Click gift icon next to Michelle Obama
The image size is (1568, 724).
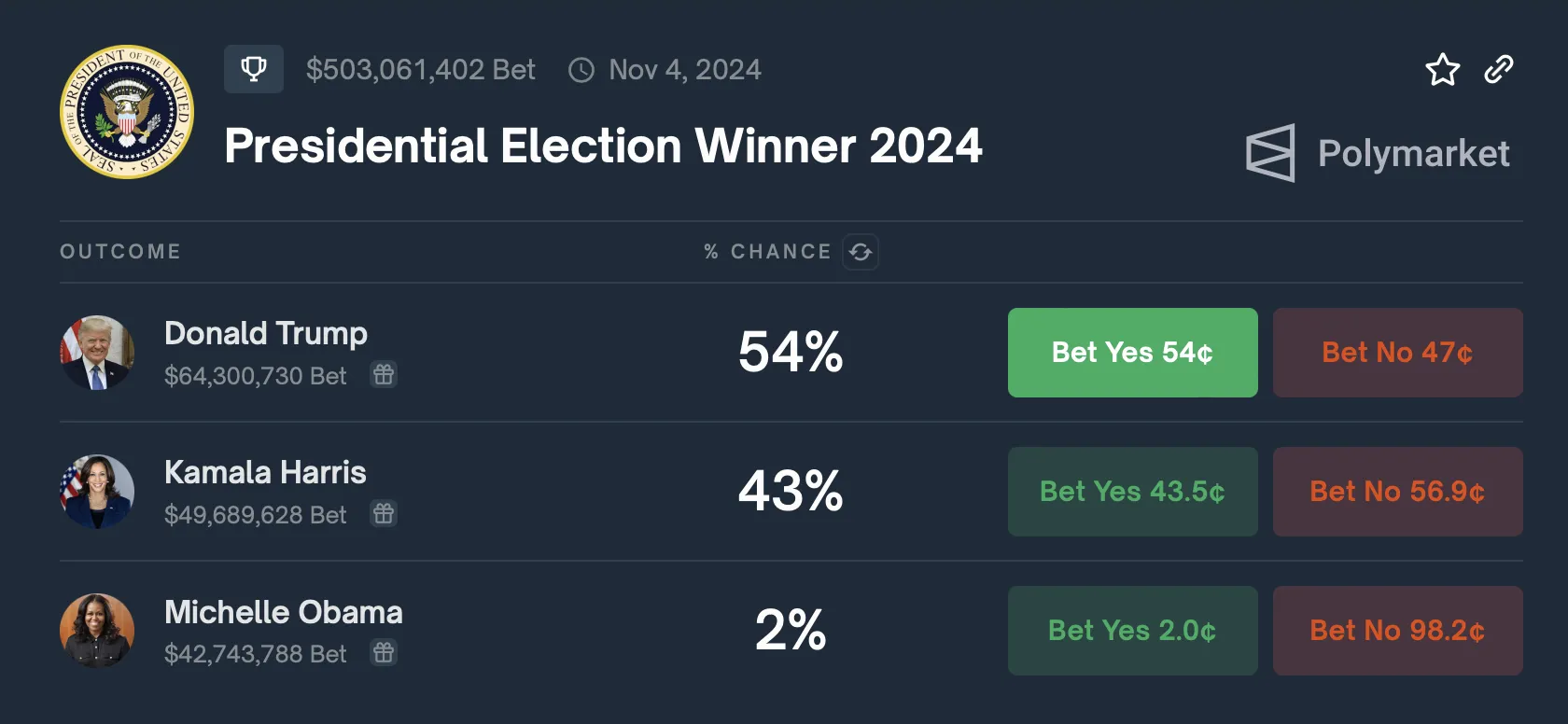tap(384, 653)
